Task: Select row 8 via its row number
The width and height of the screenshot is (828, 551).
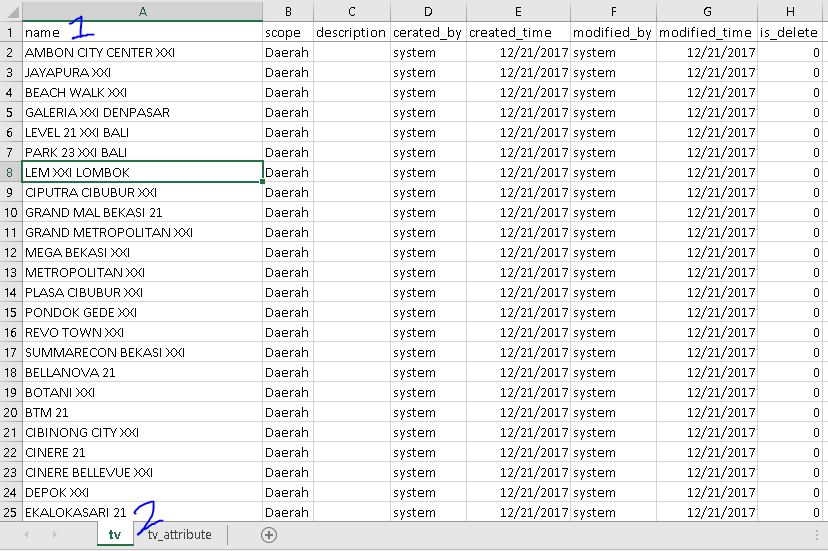Action: [10, 172]
